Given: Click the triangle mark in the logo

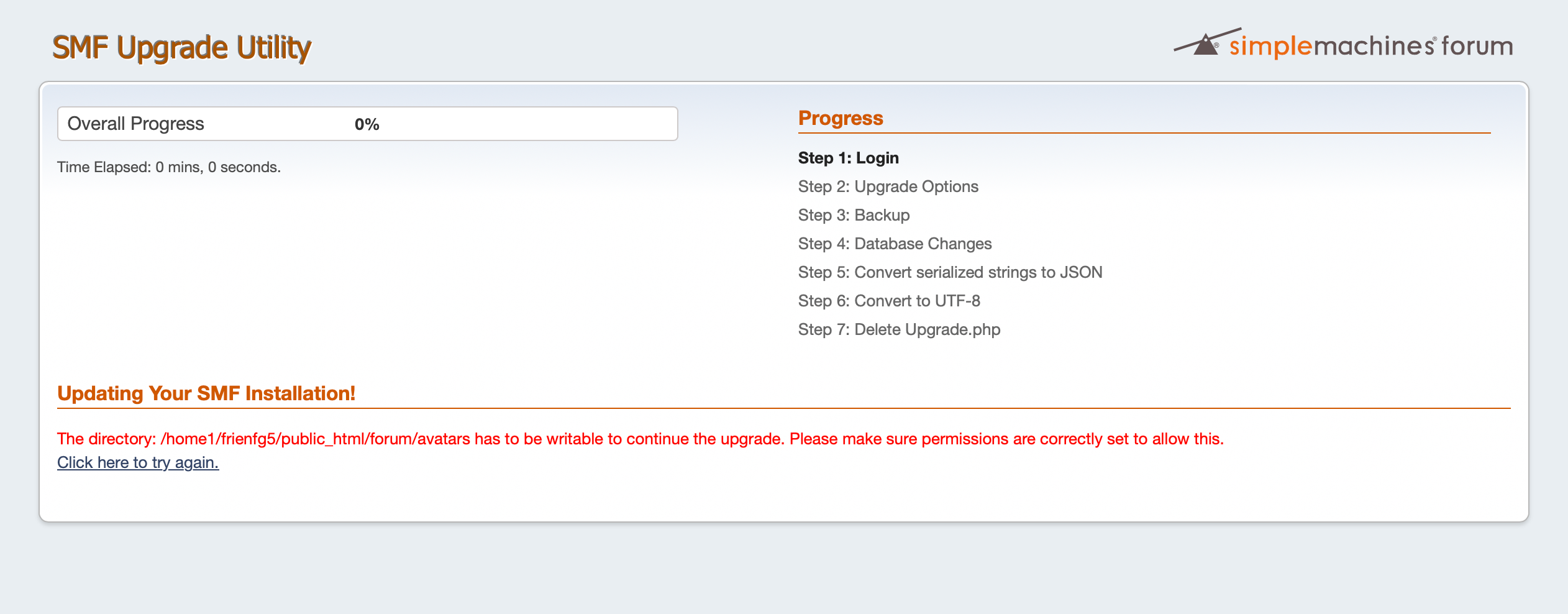Looking at the screenshot, I should point(1206,45).
